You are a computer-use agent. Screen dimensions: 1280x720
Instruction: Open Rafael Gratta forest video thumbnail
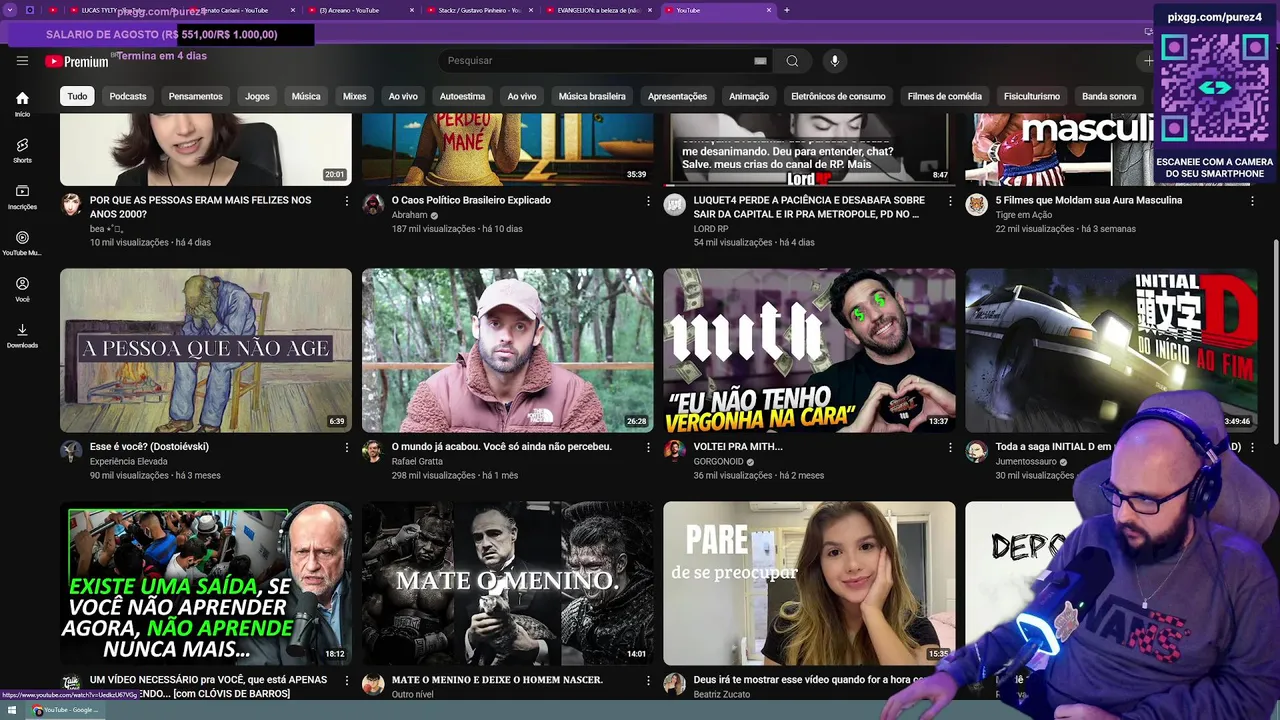pyautogui.click(x=508, y=350)
